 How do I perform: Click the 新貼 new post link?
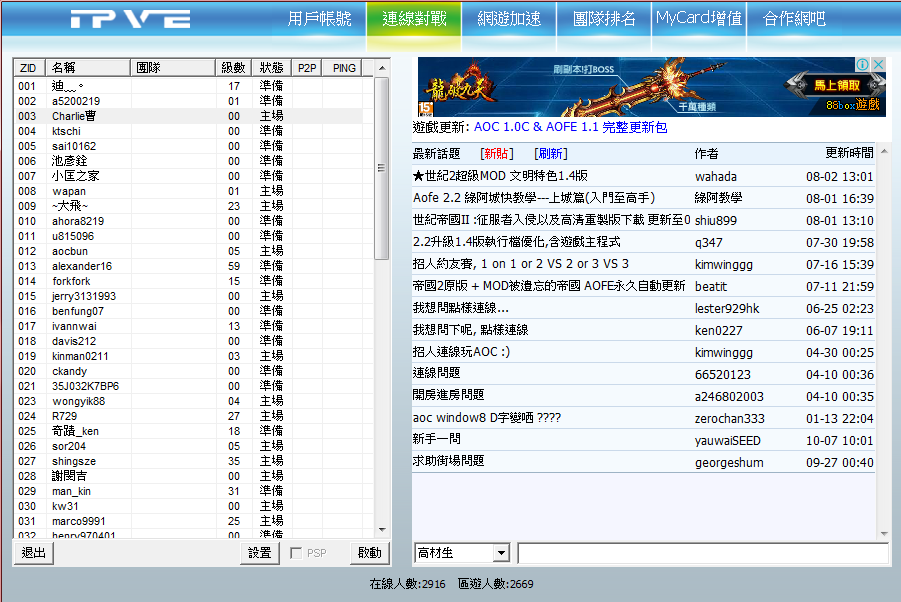[497, 153]
